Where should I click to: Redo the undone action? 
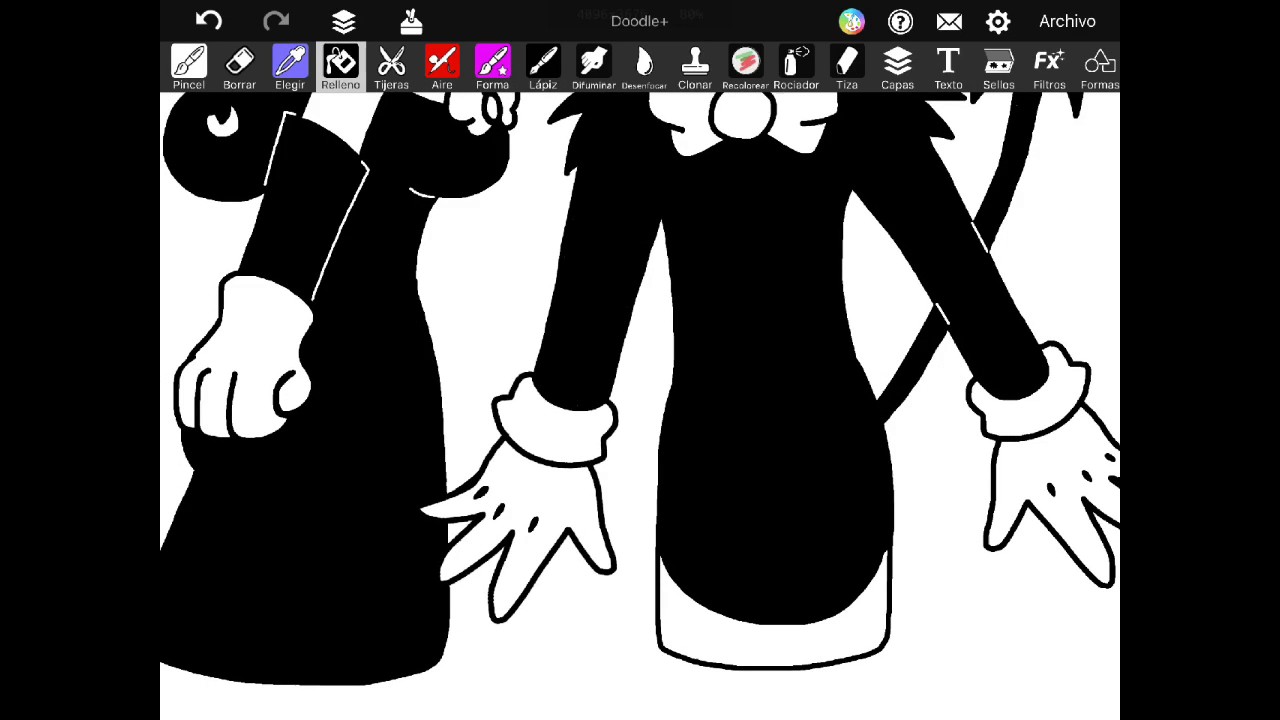point(276,21)
